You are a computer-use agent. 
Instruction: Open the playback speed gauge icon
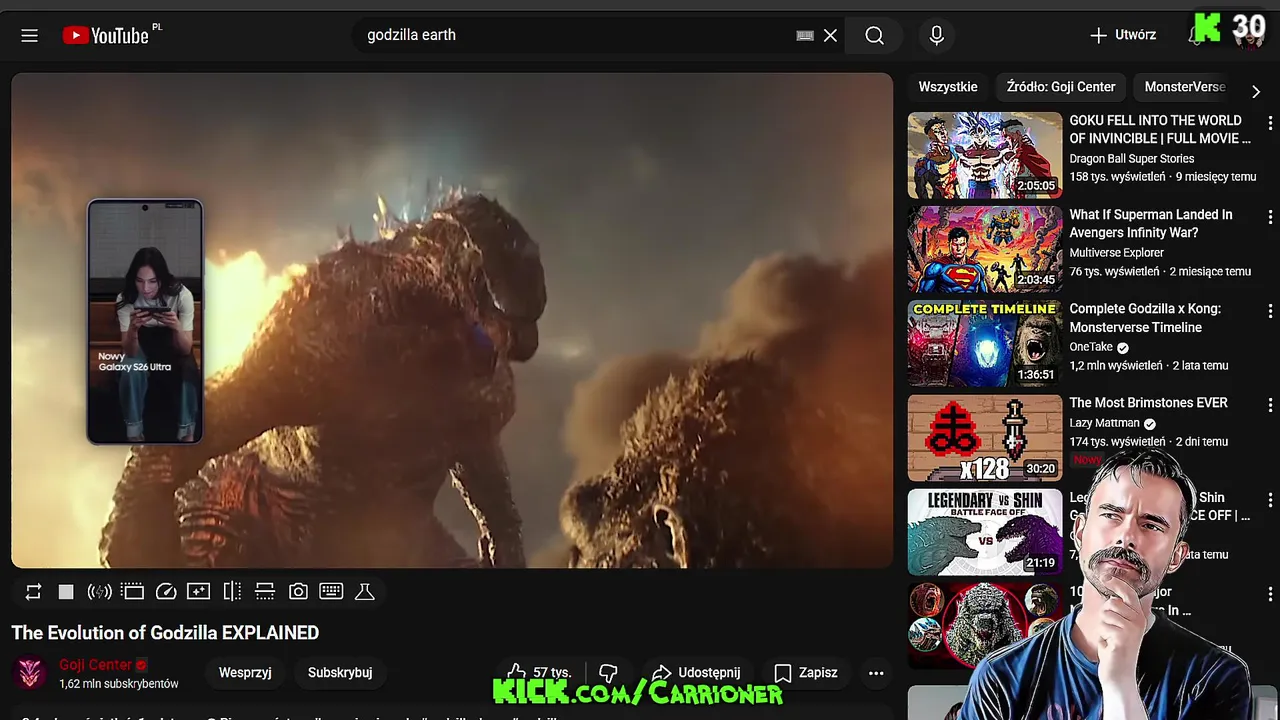click(166, 592)
